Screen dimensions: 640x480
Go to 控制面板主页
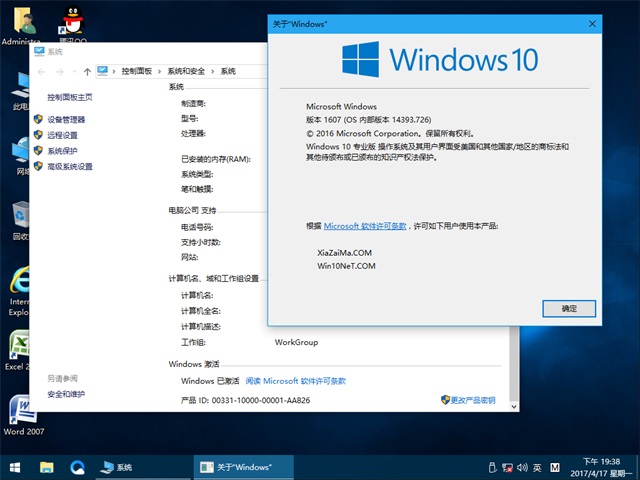[69, 97]
